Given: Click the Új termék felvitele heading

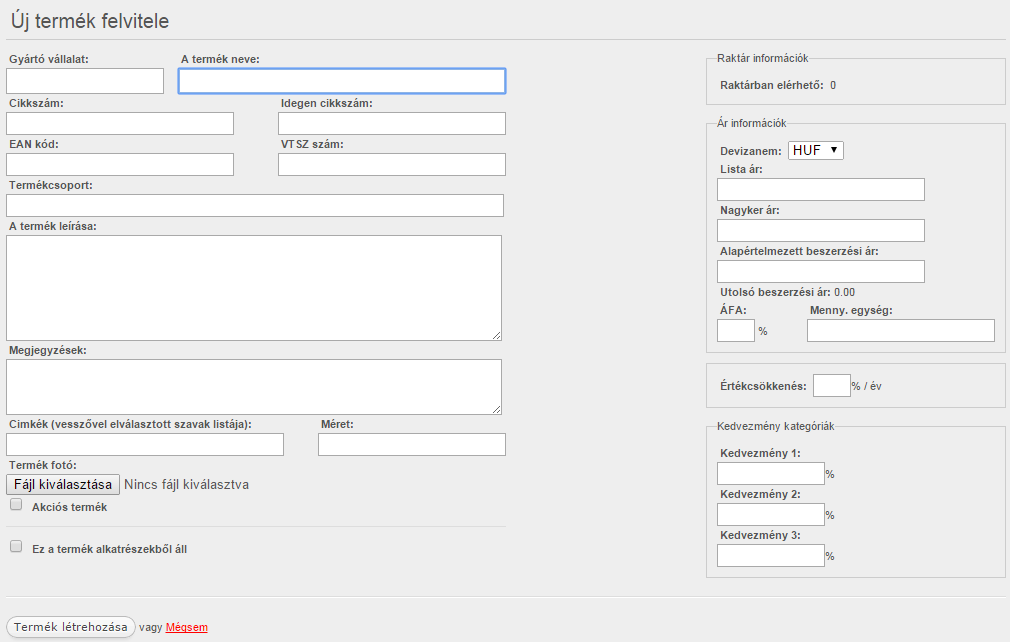Looking at the screenshot, I should [90, 21].
